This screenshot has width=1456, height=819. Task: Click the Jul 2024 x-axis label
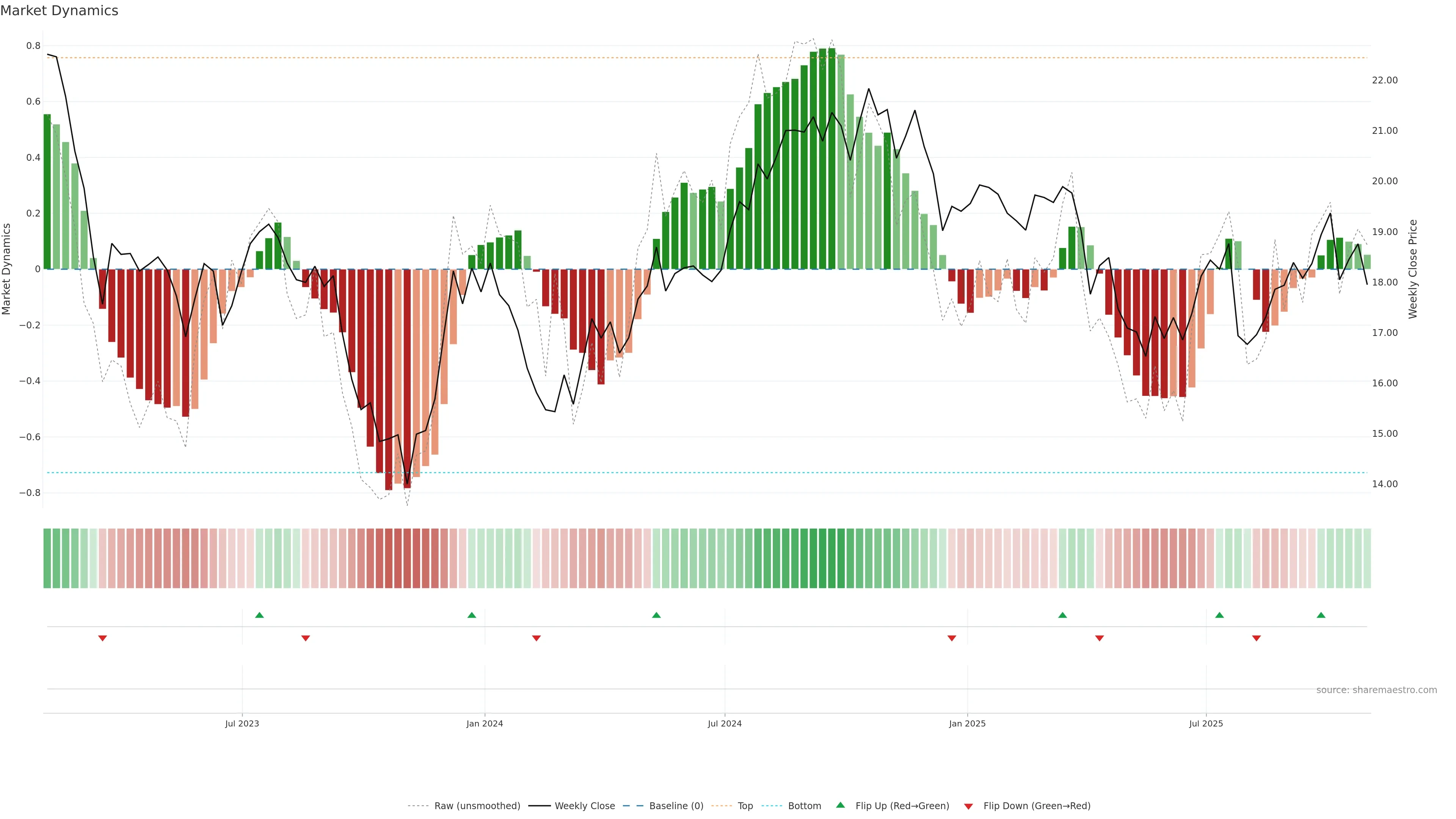tap(725, 723)
